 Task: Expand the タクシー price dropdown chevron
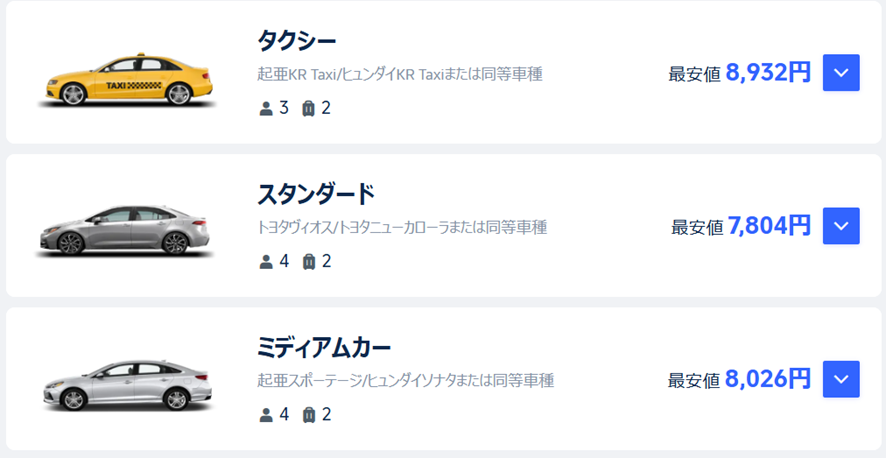point(841,73)
